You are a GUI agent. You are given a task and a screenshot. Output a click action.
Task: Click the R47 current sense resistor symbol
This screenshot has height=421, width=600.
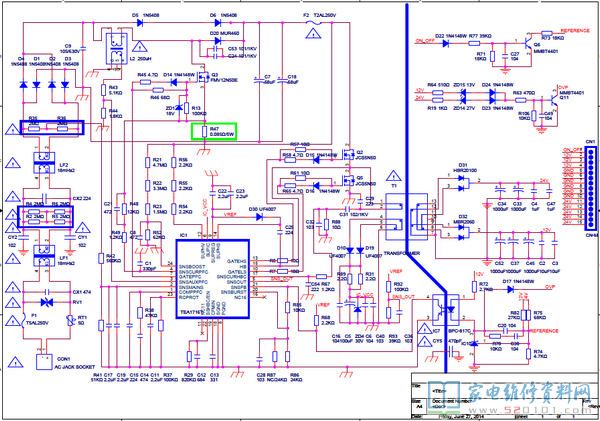point(205,132)
